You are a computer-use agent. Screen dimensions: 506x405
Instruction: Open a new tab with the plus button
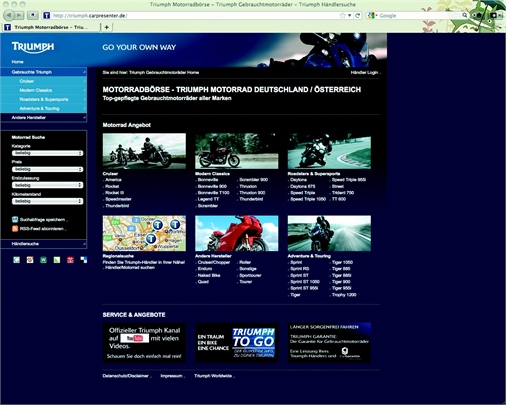click(107, 27)
